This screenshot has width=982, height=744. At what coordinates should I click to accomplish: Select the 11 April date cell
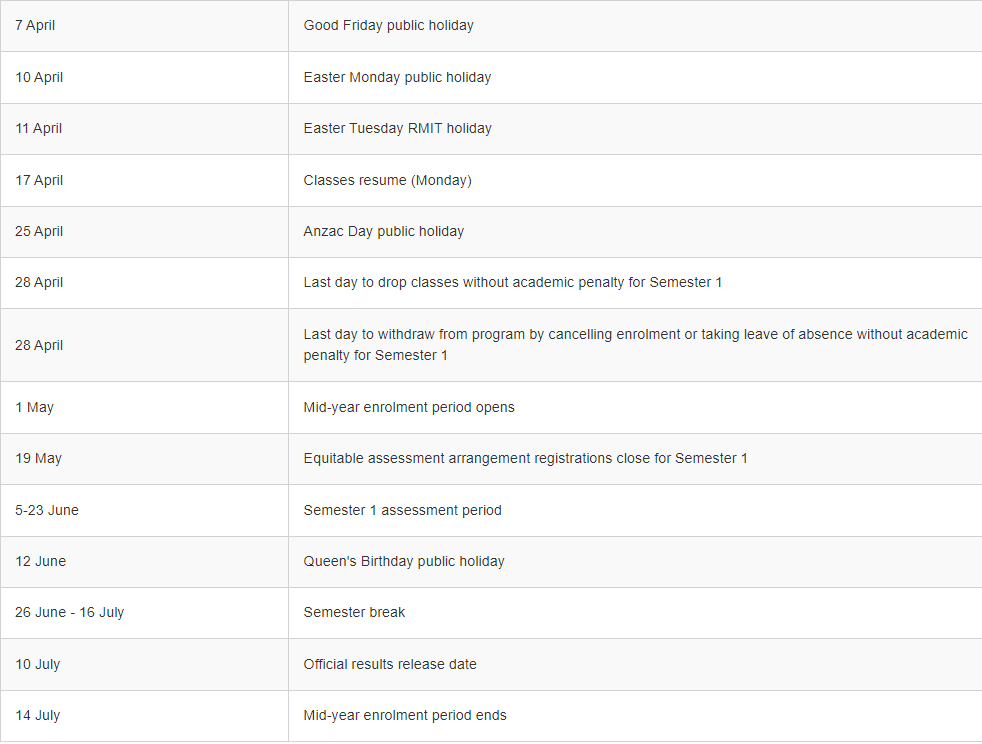(x=144, y=129)
